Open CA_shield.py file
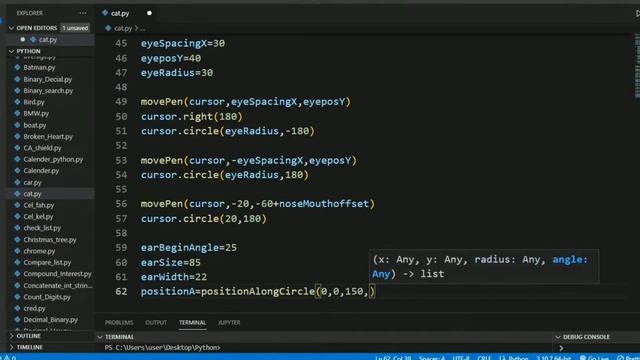The width and height of the screenshot is (640, 360). point(42,148)
